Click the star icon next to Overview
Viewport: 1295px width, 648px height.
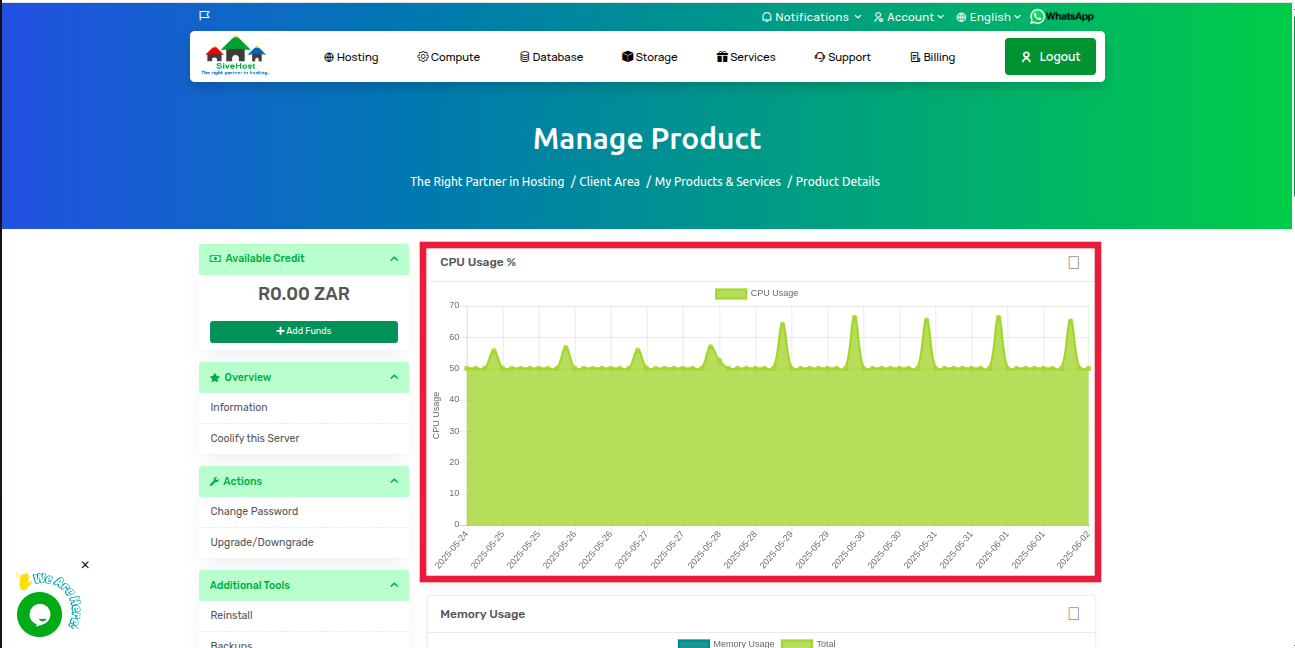[x=215, y=378]
